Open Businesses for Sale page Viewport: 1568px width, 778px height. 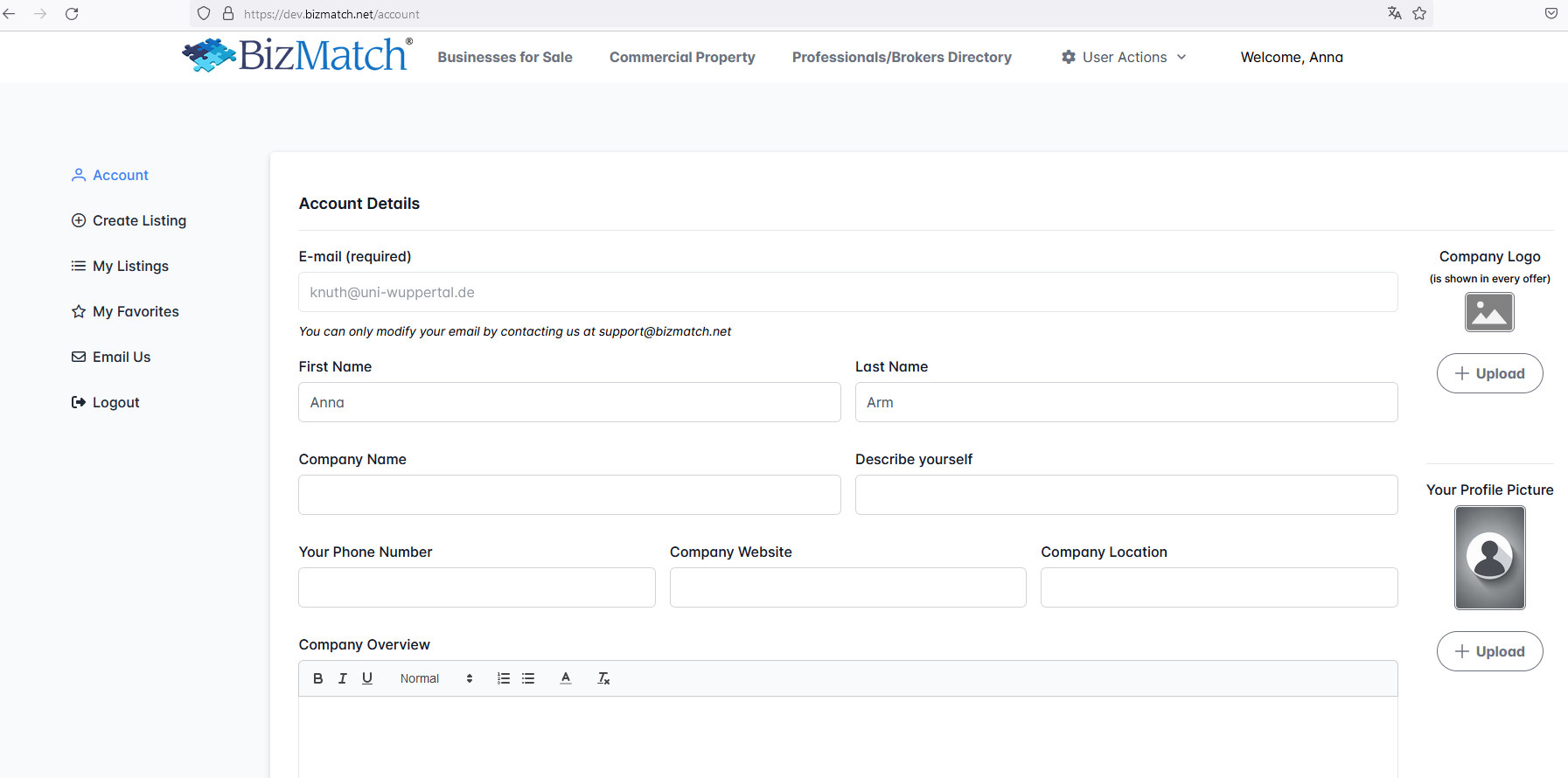505,57
